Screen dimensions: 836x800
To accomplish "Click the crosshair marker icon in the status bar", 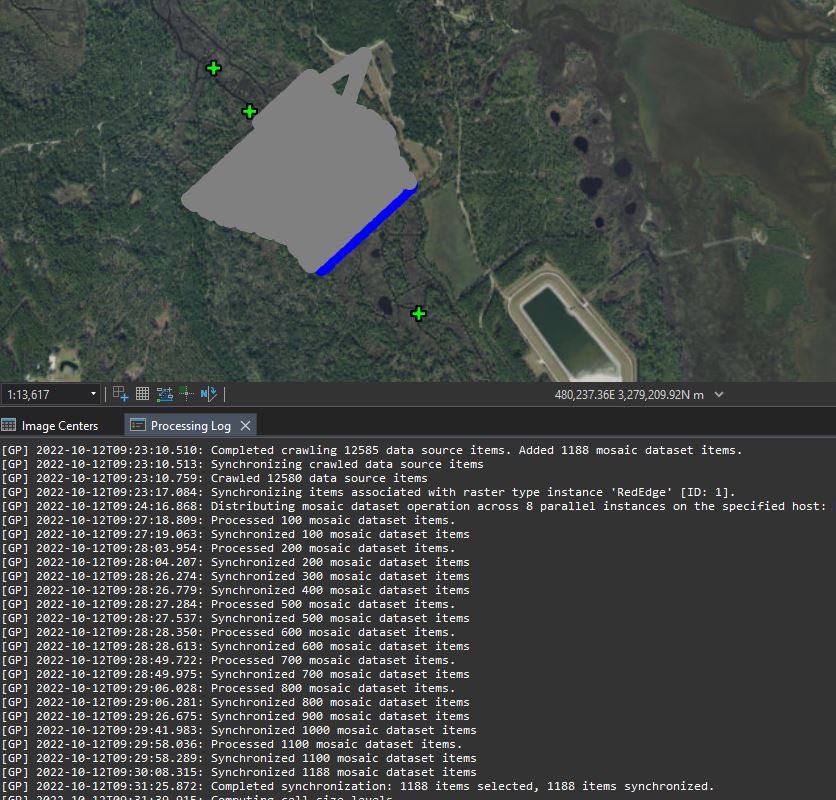I will tap(186, 393).
